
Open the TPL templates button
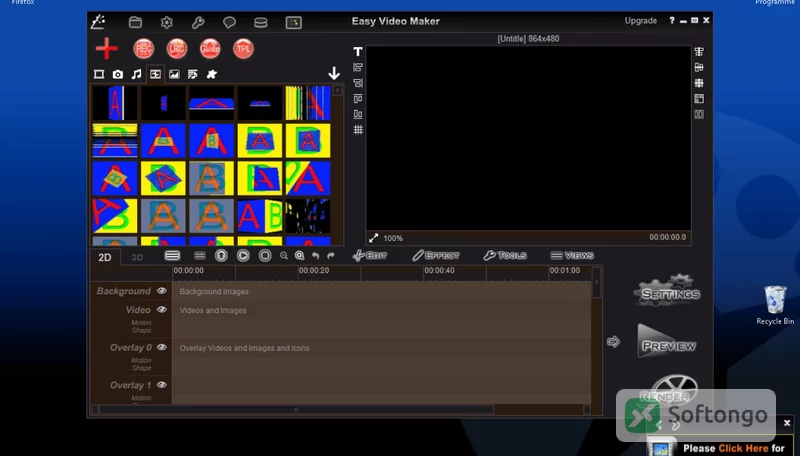coord(243,48)
